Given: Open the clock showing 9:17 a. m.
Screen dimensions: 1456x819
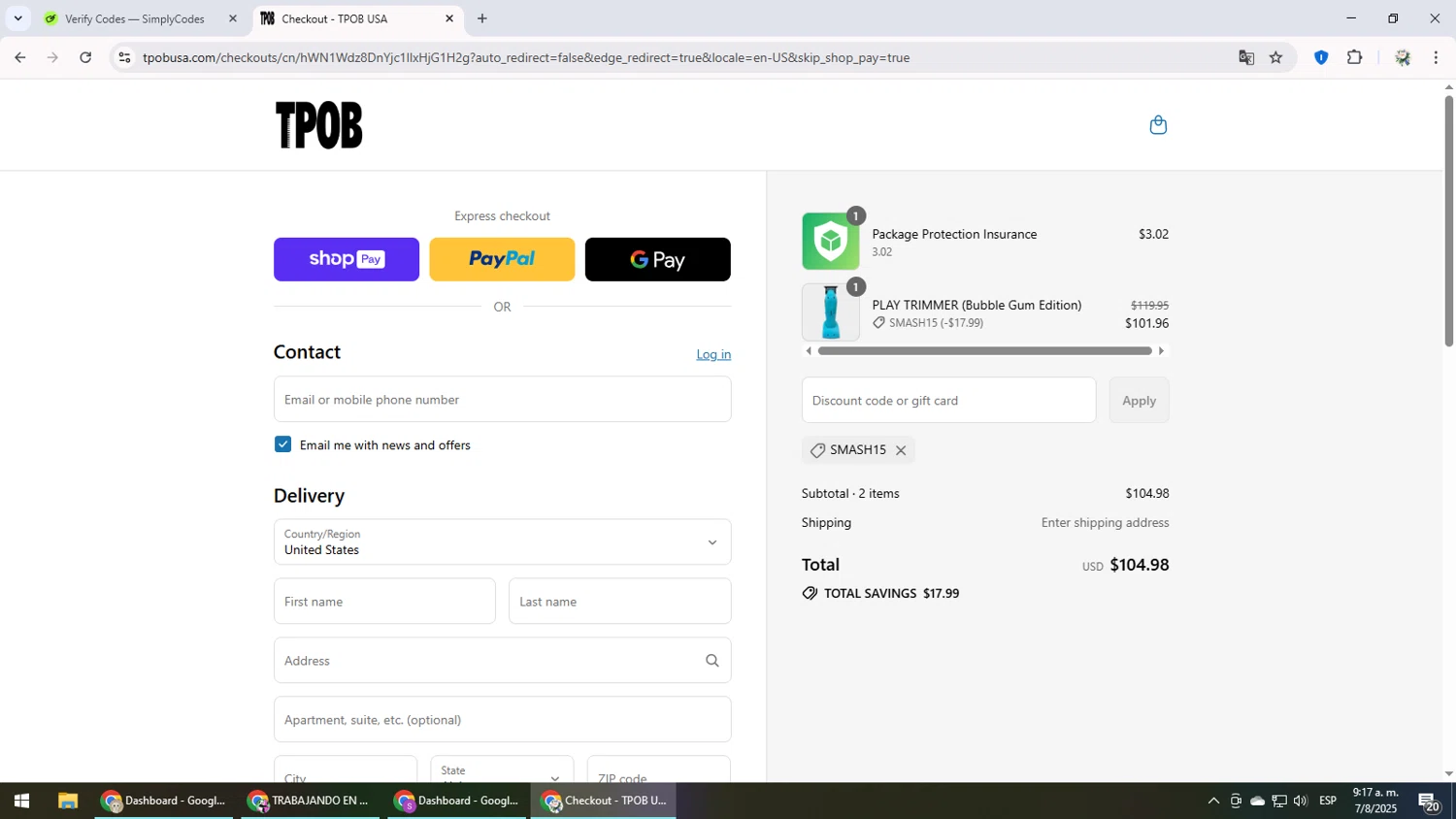Looking at the screenshot, I should pyautogui.click(x=1375, y=801).
